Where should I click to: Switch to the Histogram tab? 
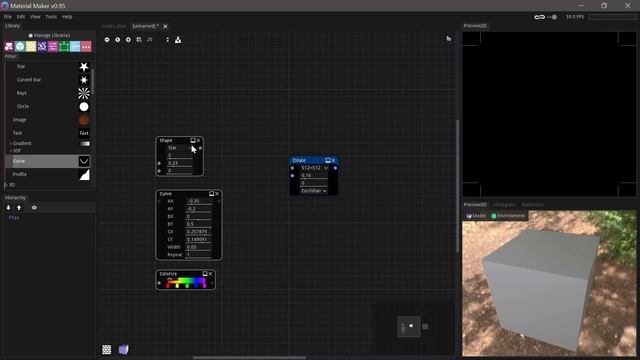point(504,204)
